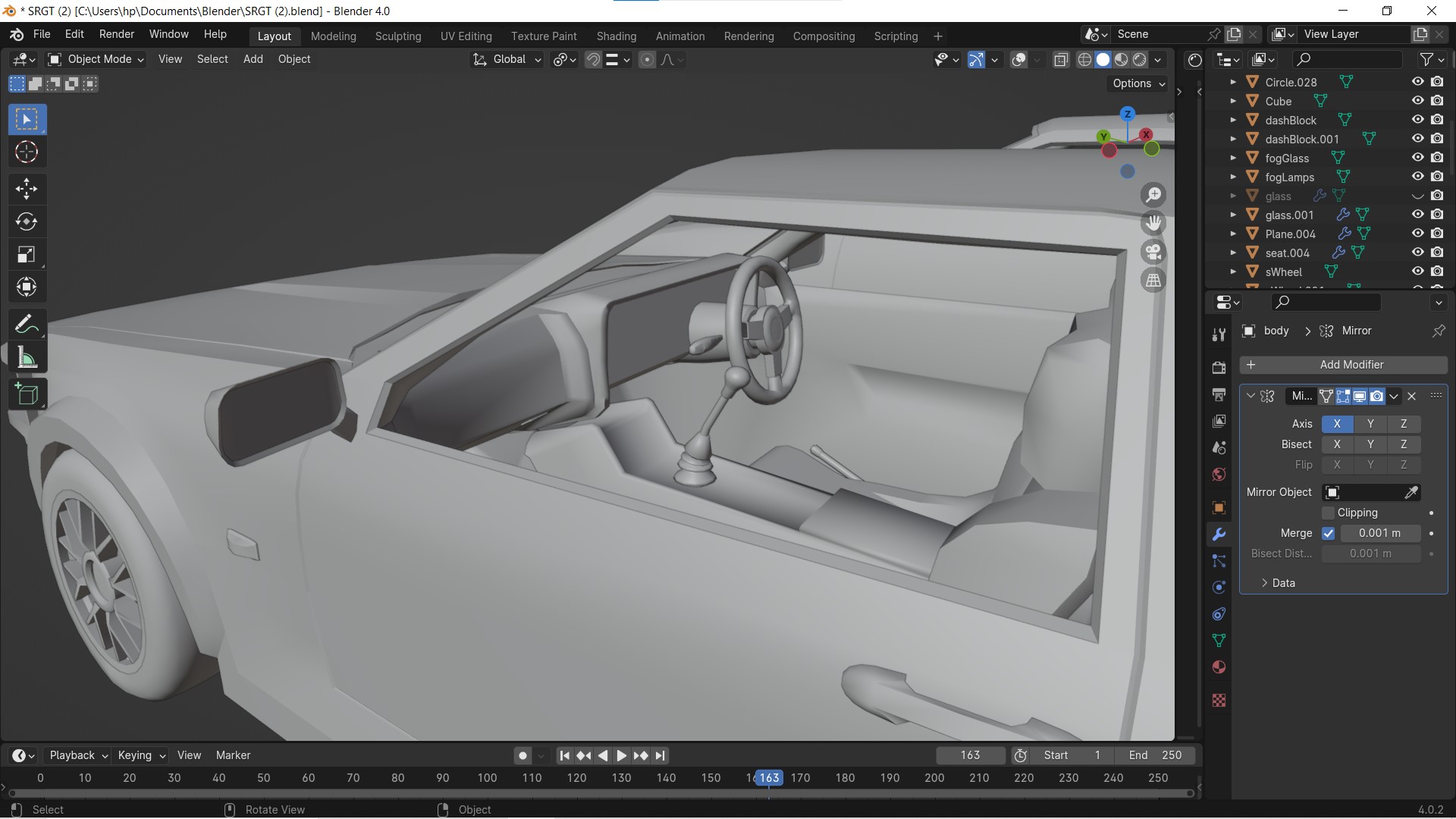Viewport: 1456px width, 819px height.
Task: Select the Rotate tool
Action: coord(27,221)
